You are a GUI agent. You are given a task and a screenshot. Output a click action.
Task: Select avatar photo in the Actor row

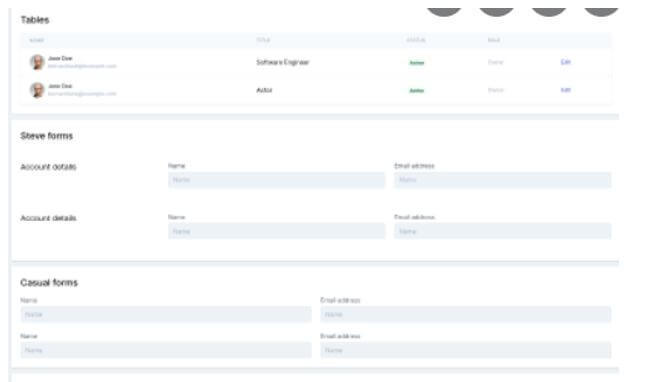37,90
